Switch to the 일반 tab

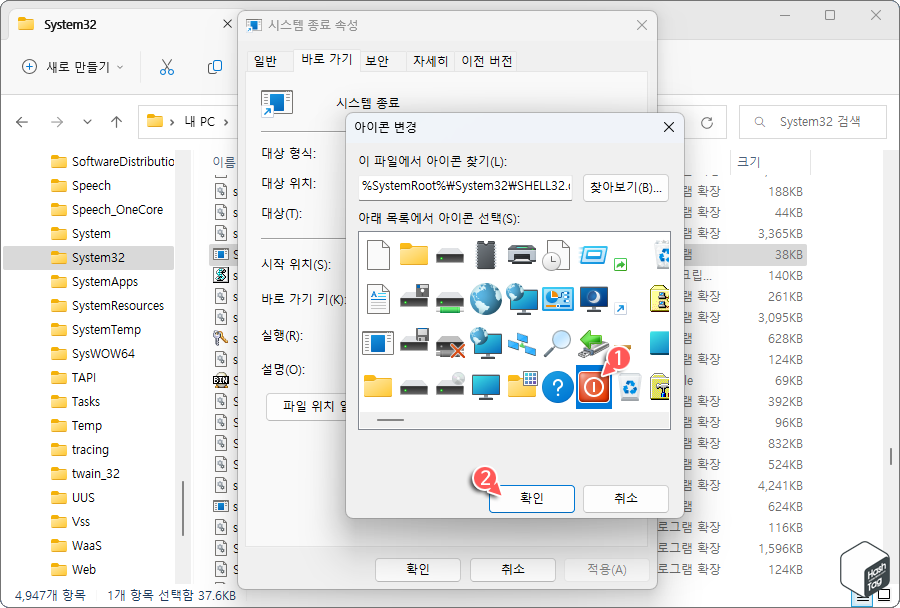pos(268,60)
